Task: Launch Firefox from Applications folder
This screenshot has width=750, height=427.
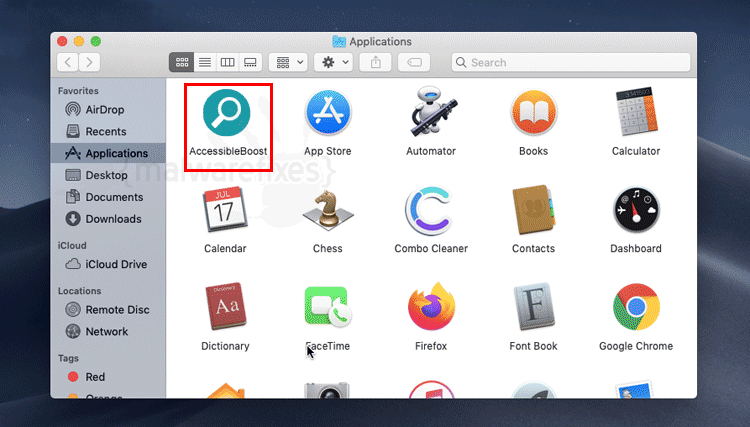Action: tap(431, 306)
